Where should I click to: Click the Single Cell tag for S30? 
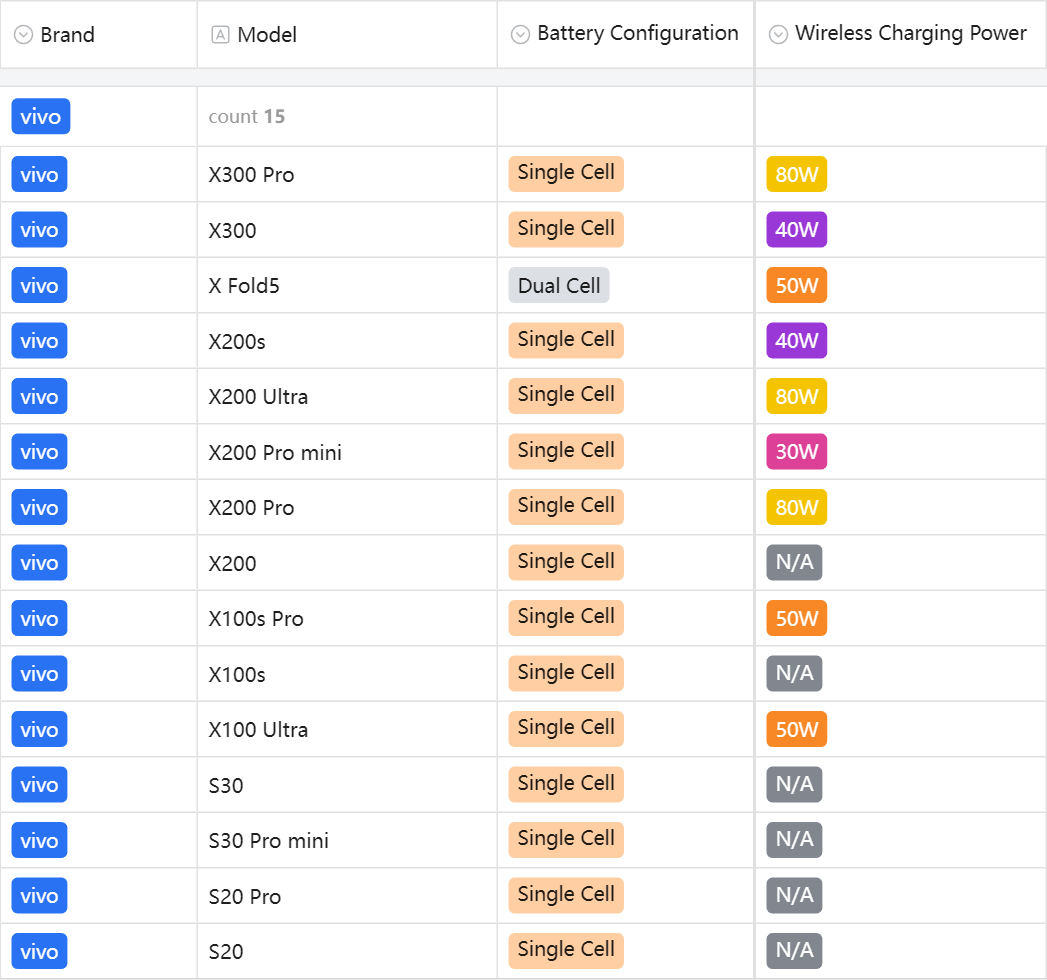(566, 784)
